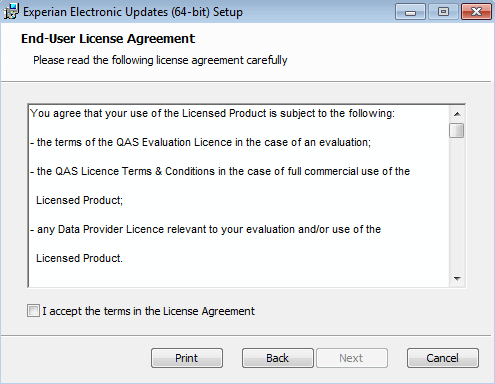Cancel the Experian Electronic Updates setup
495x384 pixels.
[443, 358]
